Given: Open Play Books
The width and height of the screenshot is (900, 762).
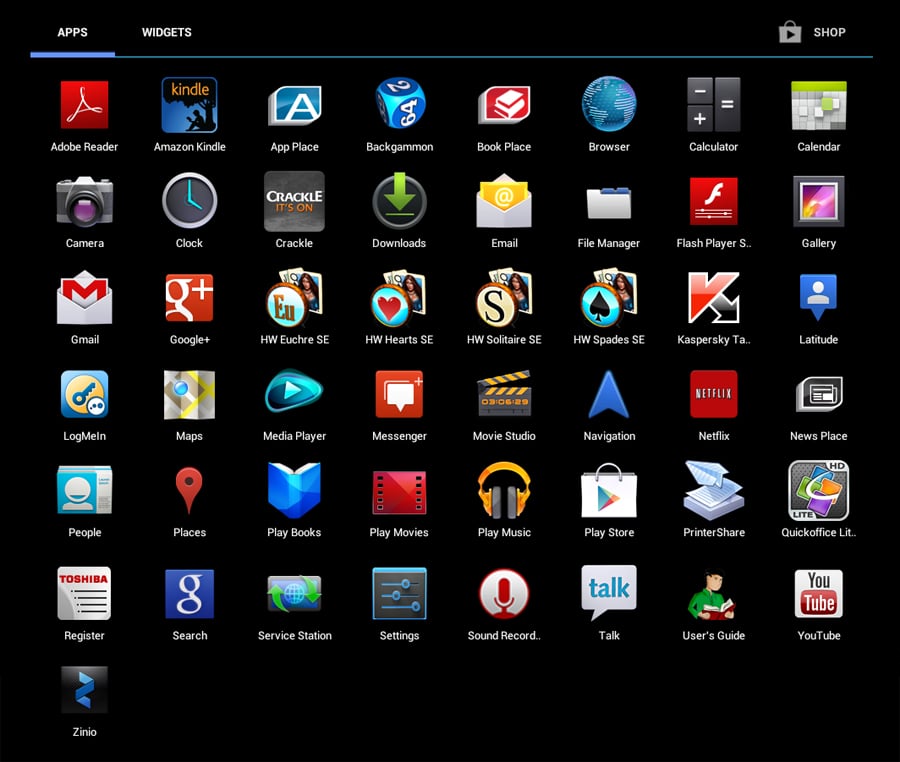Looking at the screenshot, I should pyautogui.click(x=294, y=491).
